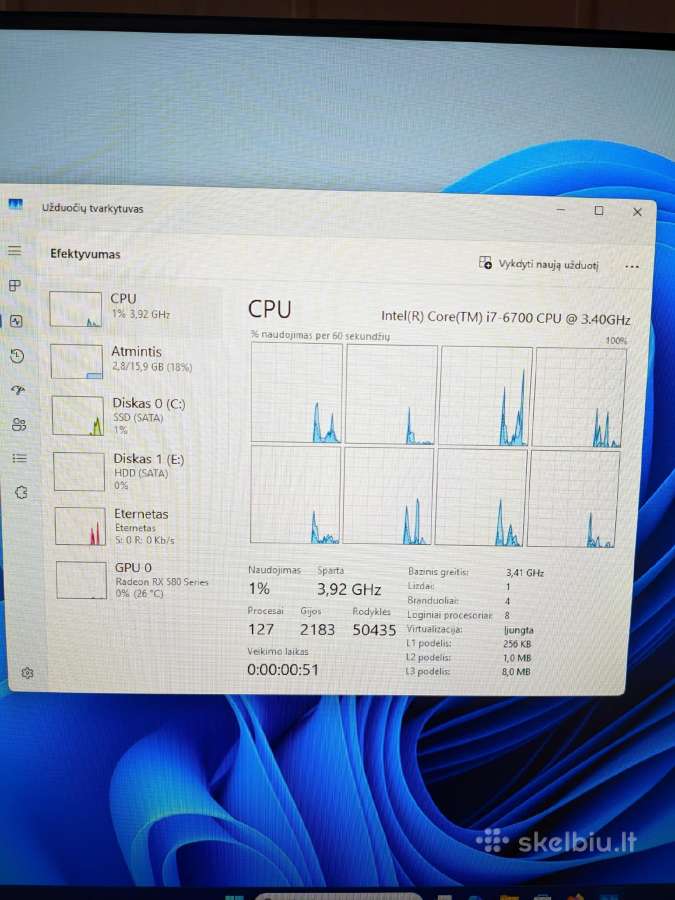This screenshot has width=675, height=900.
Task: Click the Bazinis greitis 3,41 GHz value
Action: pyautogui.click(x=525, y=573)
